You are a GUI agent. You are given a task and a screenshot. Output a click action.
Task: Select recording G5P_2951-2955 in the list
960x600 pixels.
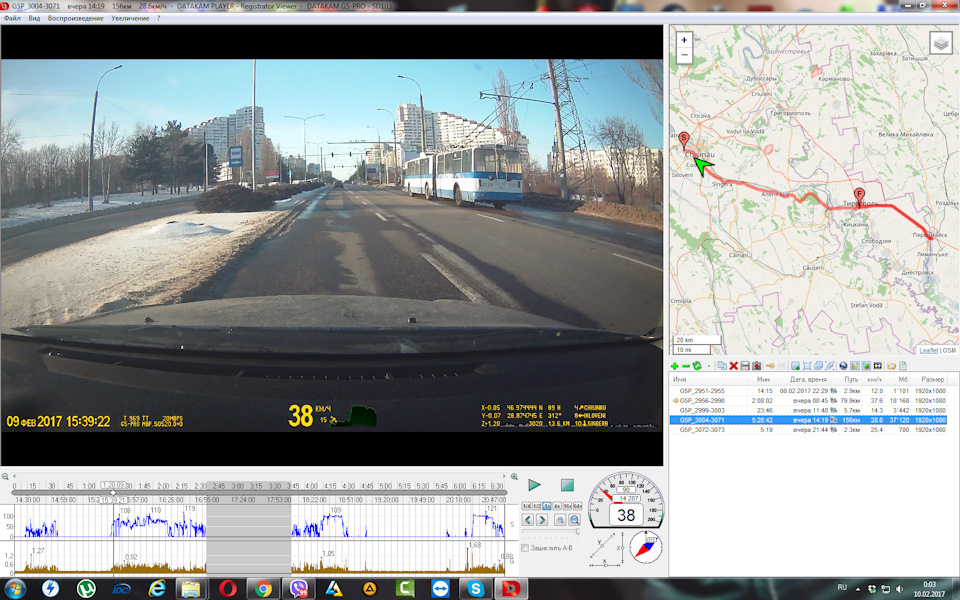point(808,391)
